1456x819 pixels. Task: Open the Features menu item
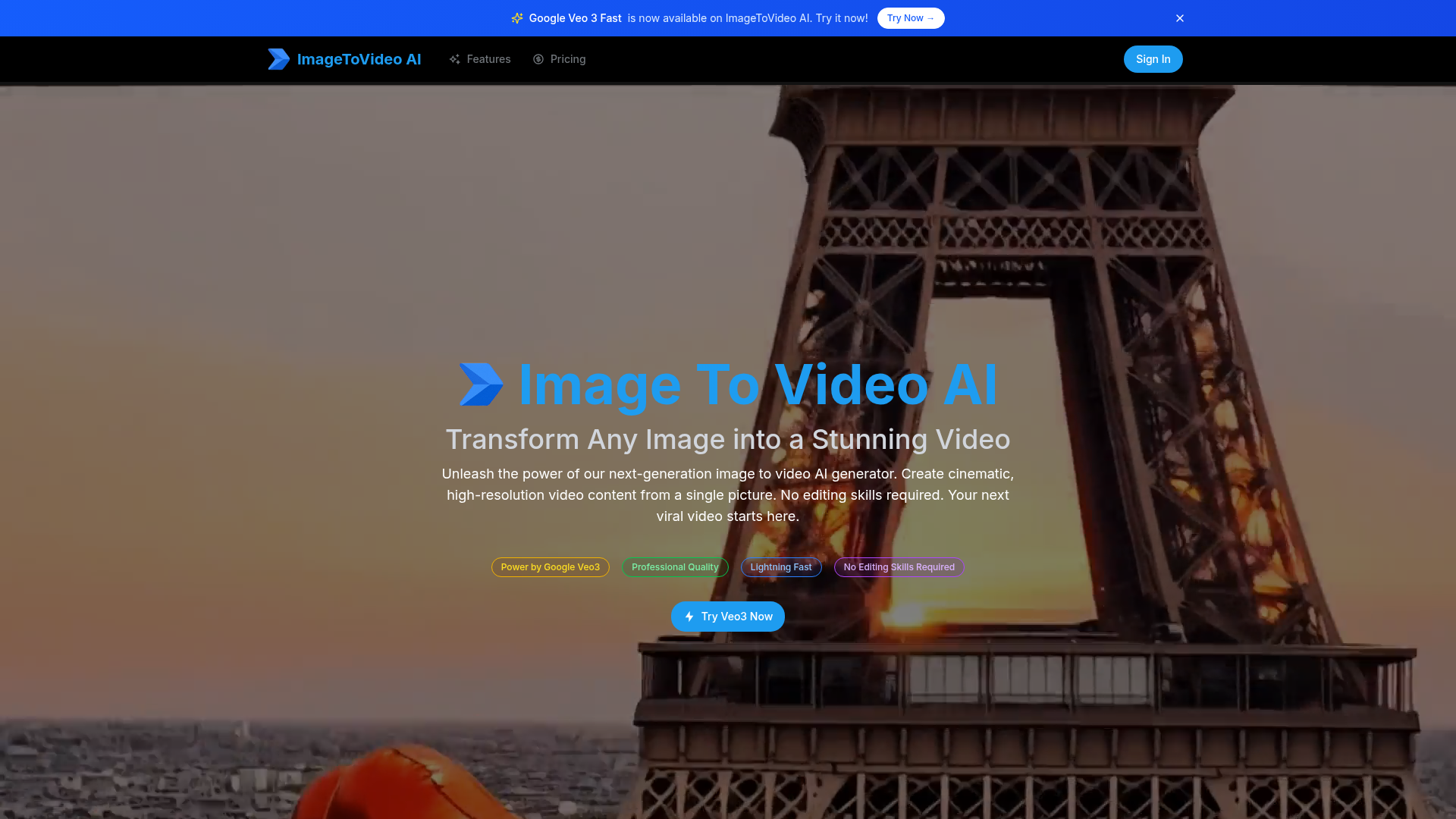pos(488,58)
